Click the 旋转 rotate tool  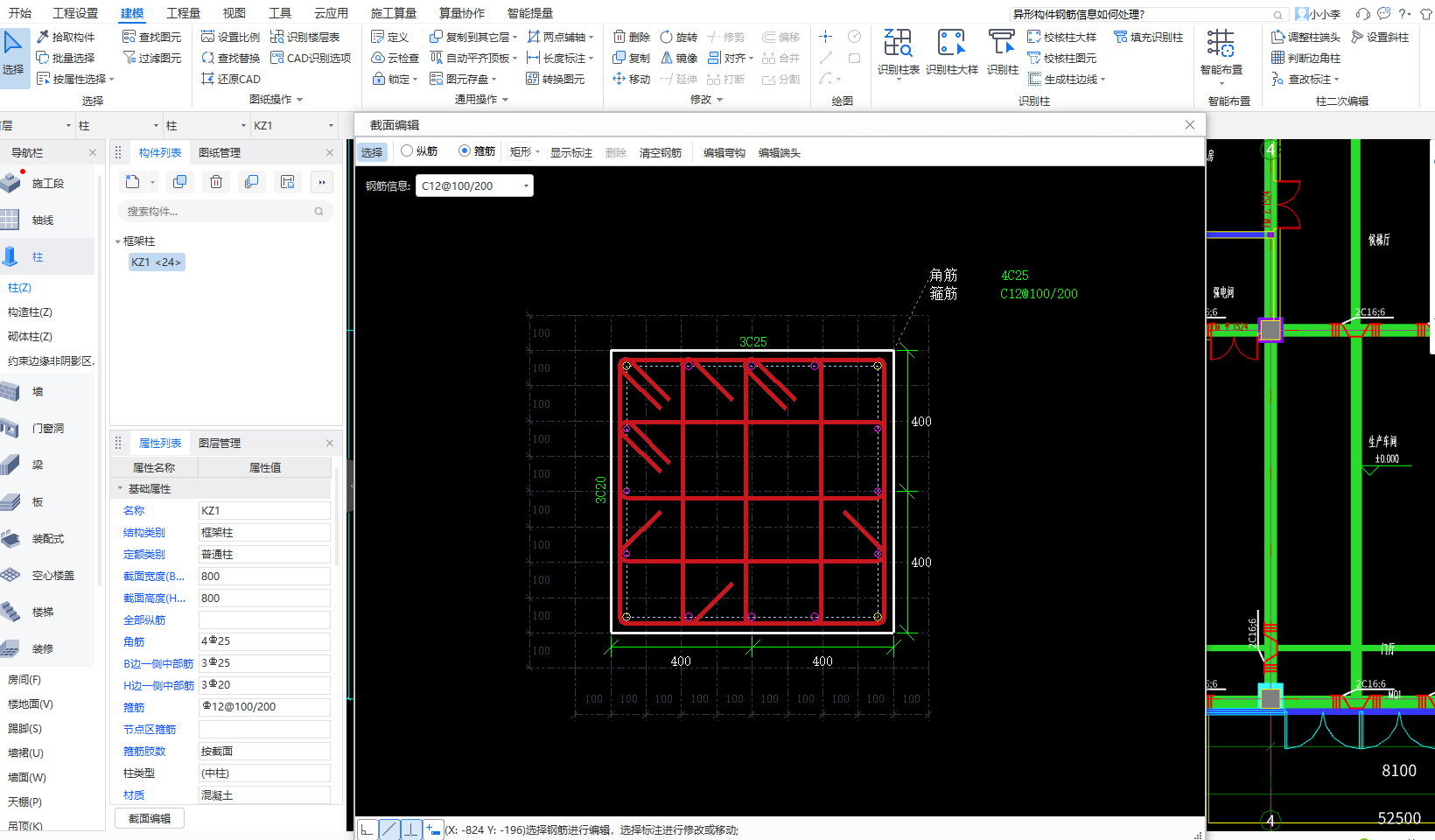point(678,37)
